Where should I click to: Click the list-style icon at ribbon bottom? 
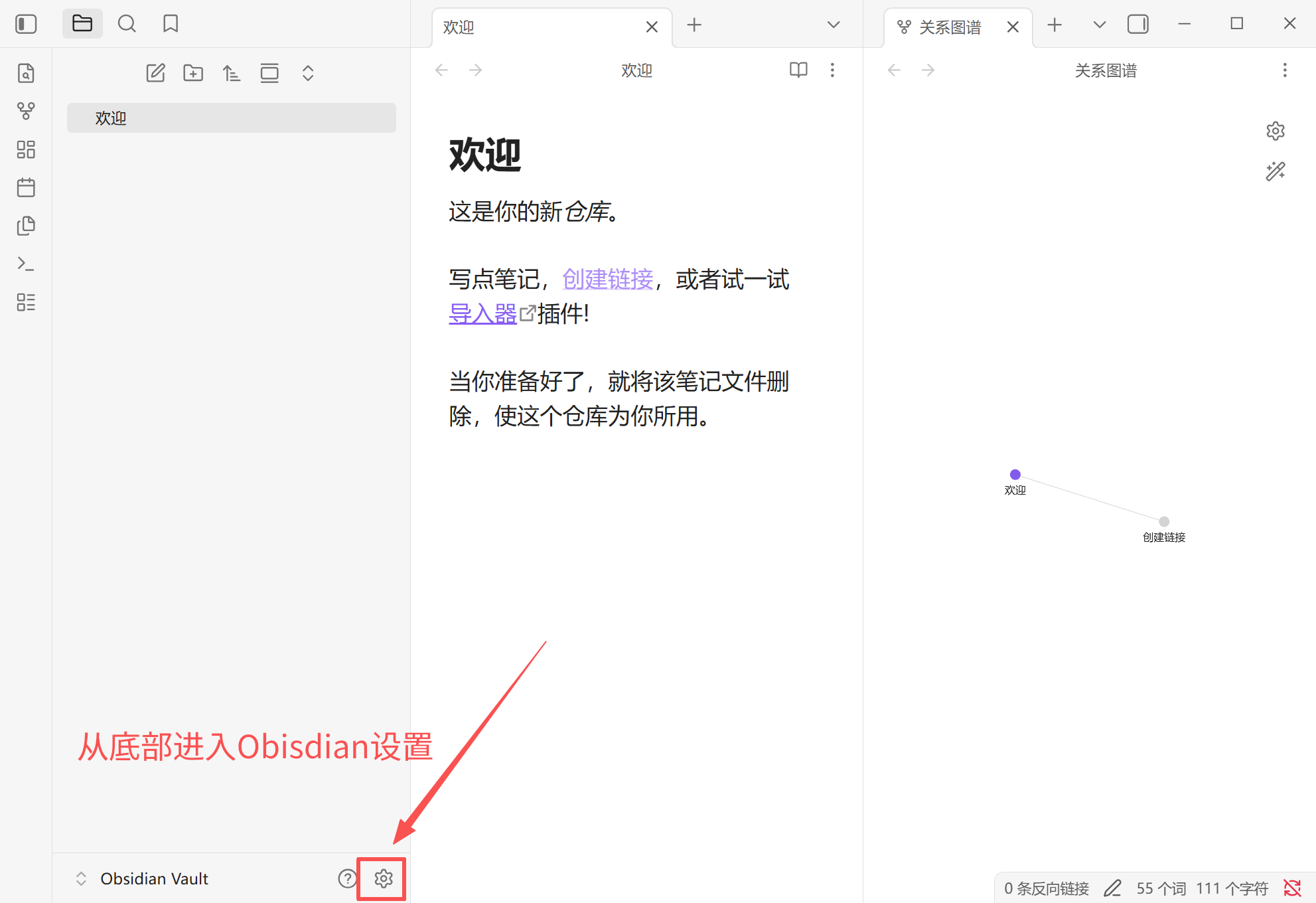(x=26, y=302)
